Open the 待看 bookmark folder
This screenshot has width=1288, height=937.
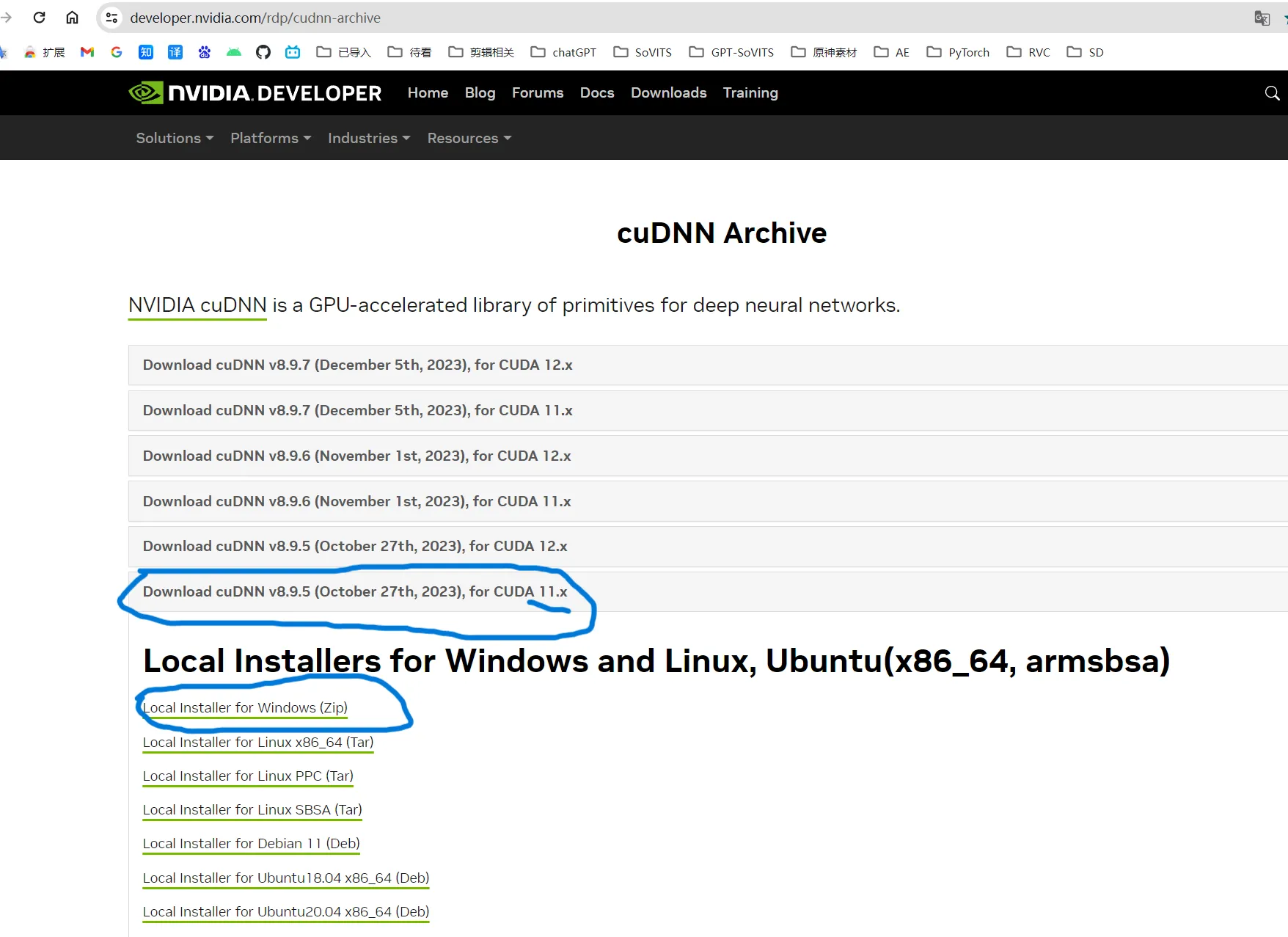(x=409, y=52)
